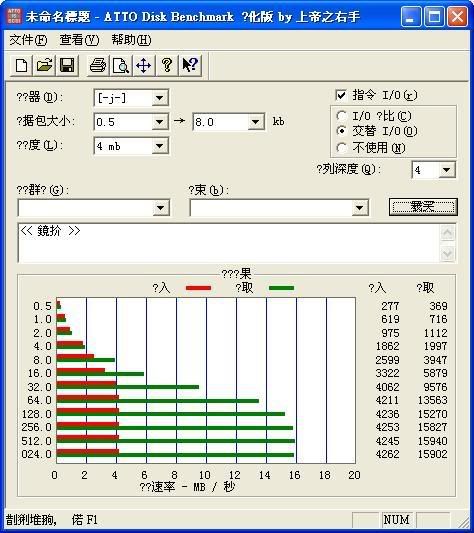Click the read value 15940
474x533 pixels.
(x=433, y=441)
